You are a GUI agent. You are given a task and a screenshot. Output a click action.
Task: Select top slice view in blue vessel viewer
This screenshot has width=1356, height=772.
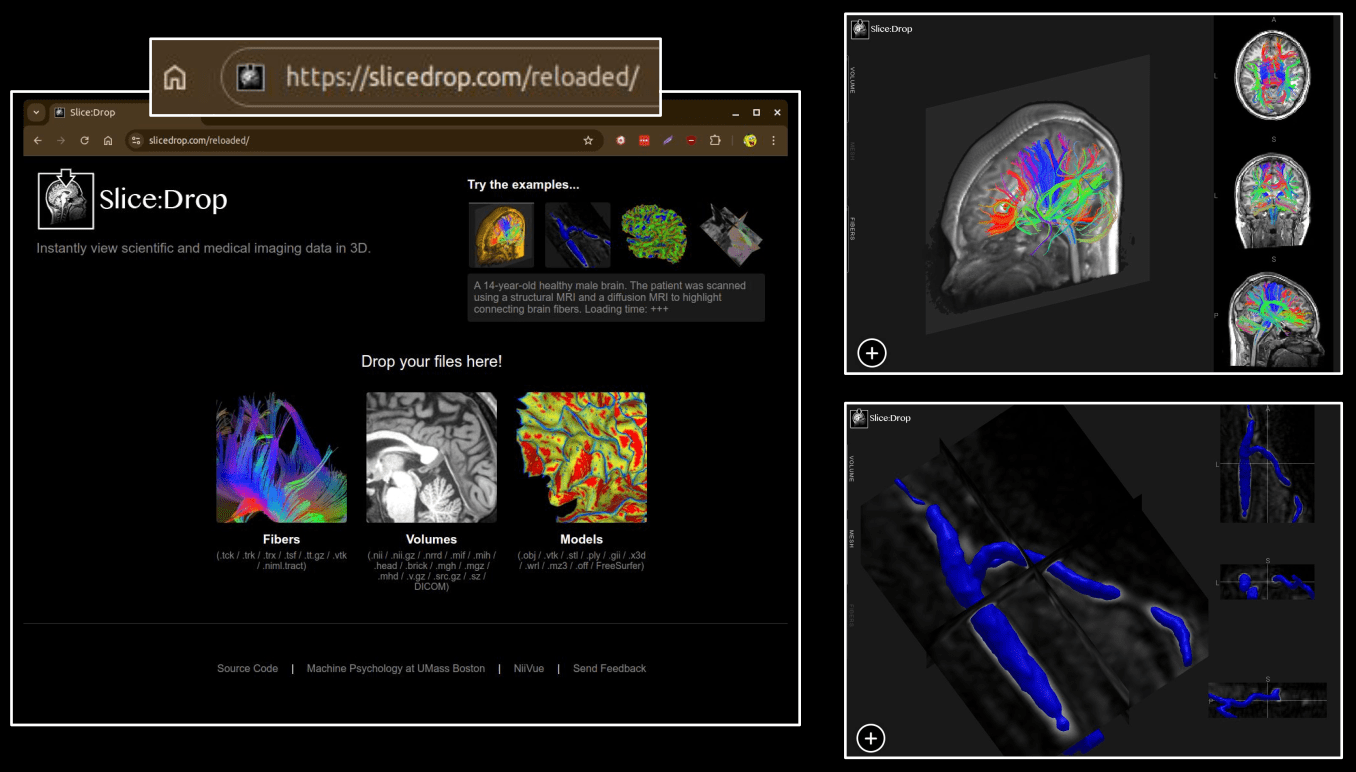(1267, 464)
